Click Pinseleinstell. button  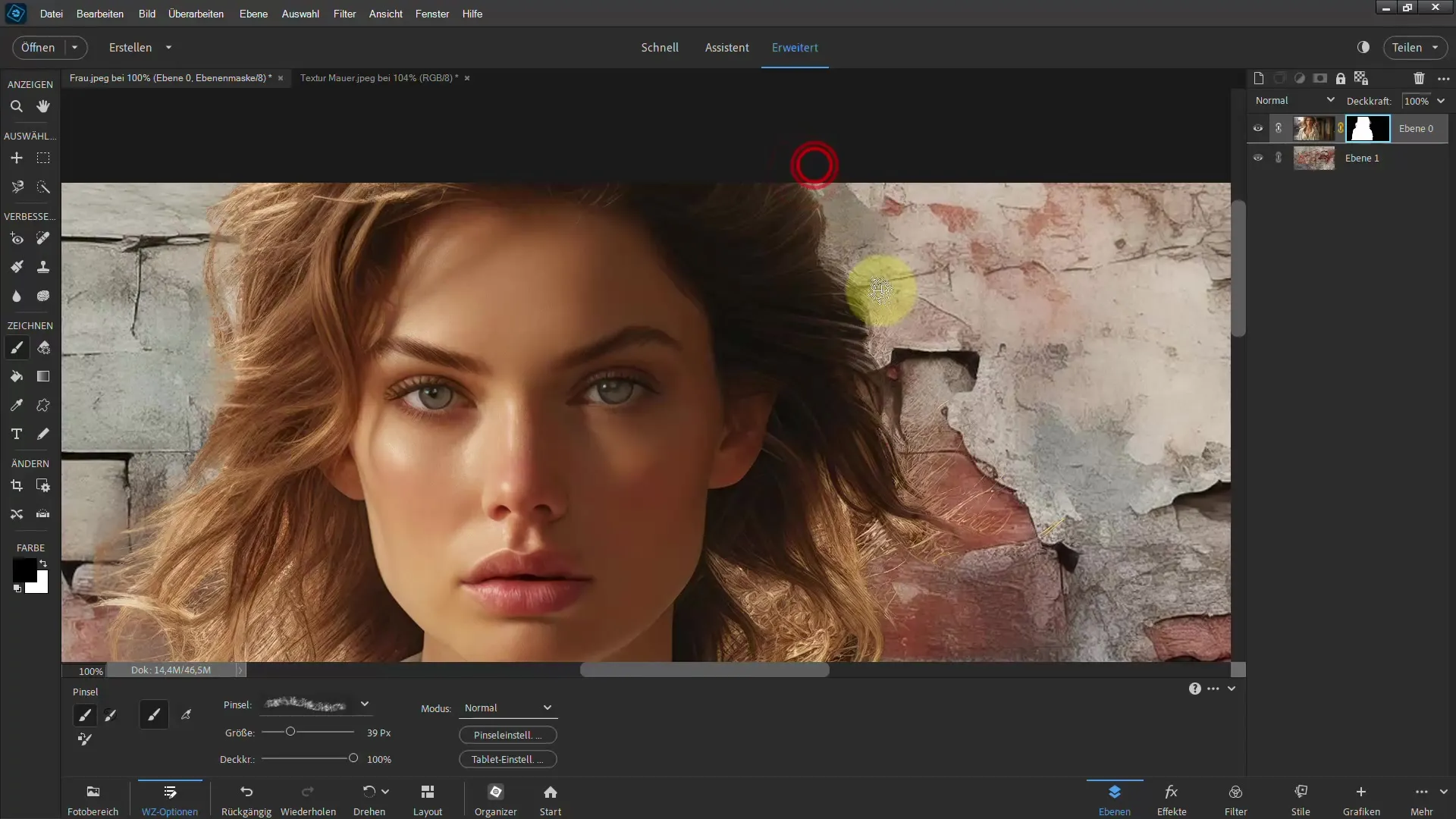tap(508, 735)
